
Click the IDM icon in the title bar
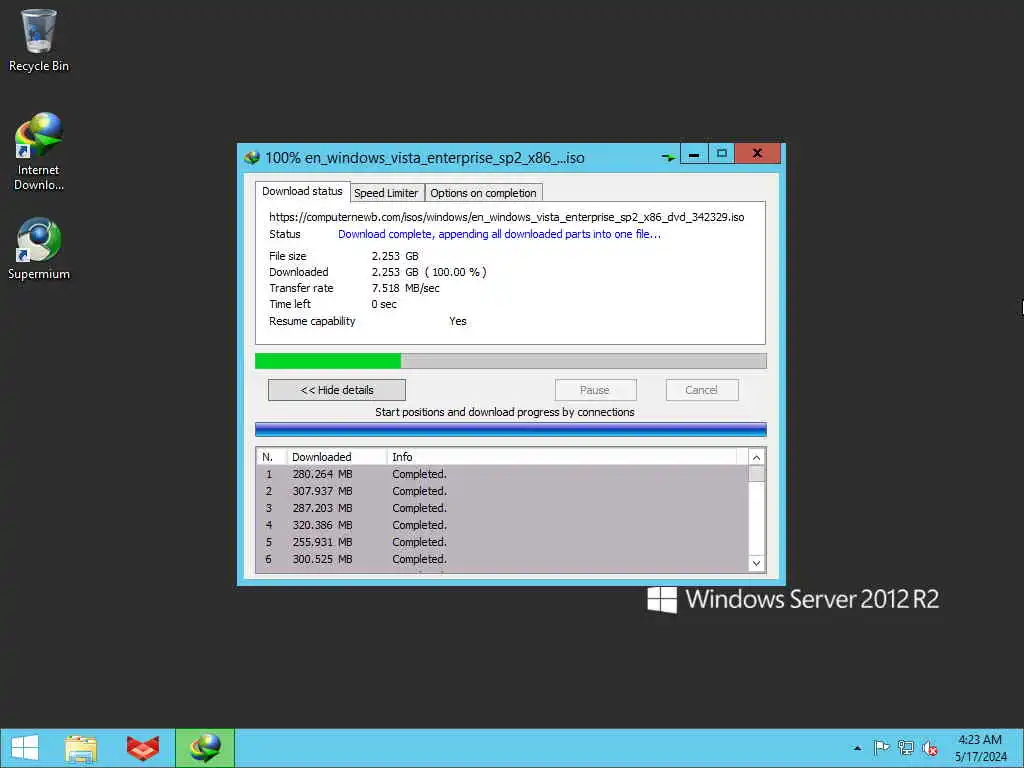click(252, 158)
